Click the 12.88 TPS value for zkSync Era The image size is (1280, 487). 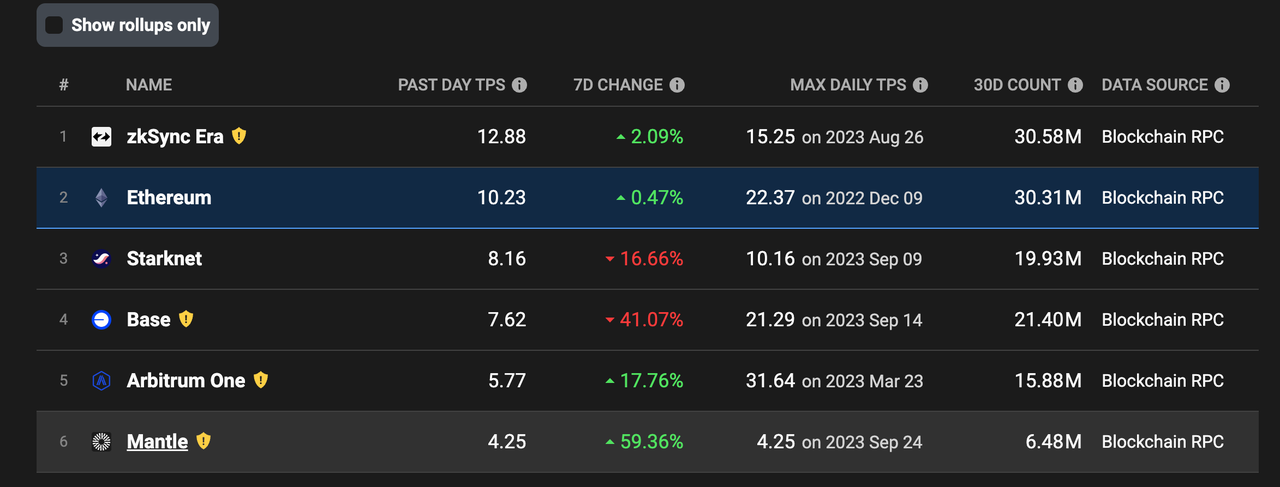click(502, 137)
